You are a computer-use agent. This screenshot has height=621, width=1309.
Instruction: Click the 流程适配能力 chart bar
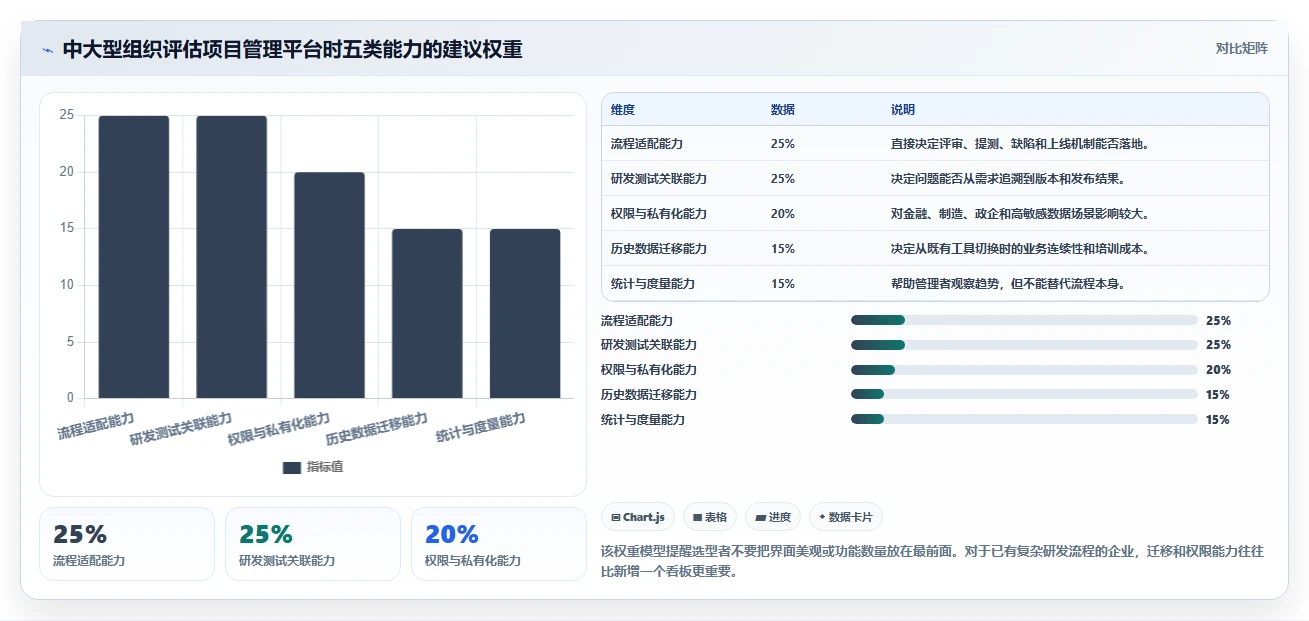(x=133, y=257)
